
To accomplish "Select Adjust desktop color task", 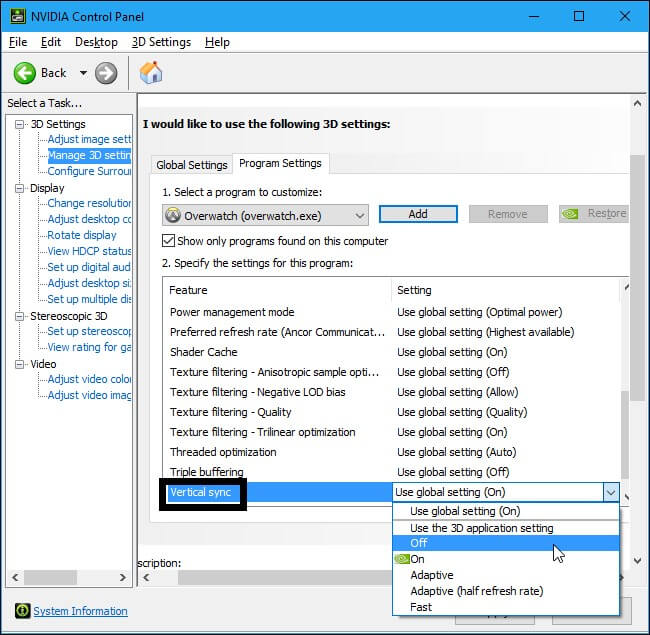I will coord(89,219).
